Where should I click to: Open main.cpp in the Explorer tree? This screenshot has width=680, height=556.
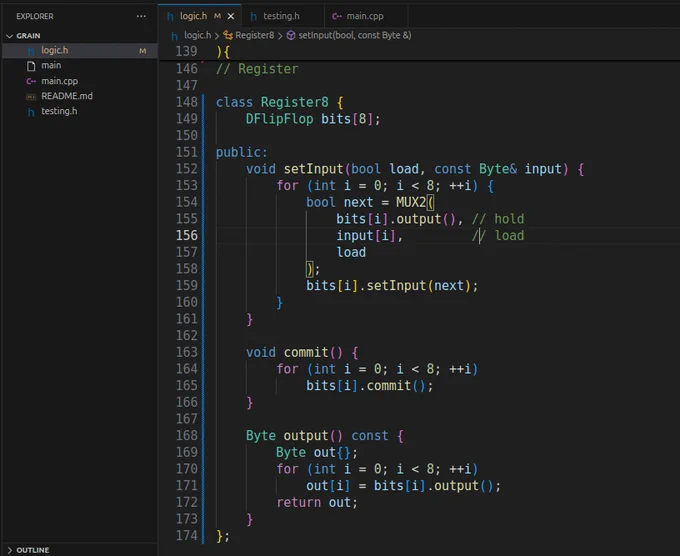[x=79, y=81]
